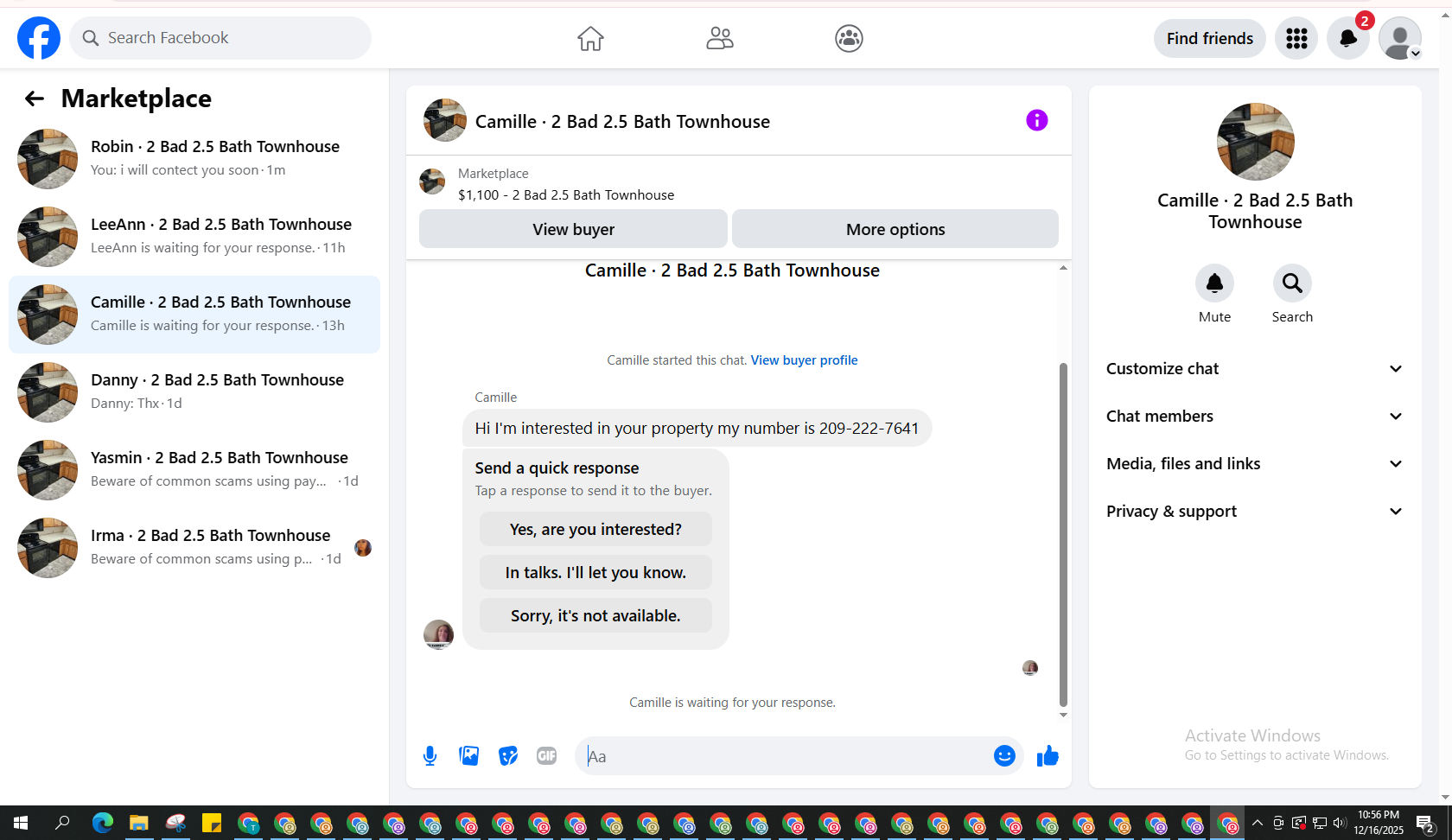Screen dimensions: 1452x840
Task: Open conversation information purple icon
Action: click(1037, 120)
